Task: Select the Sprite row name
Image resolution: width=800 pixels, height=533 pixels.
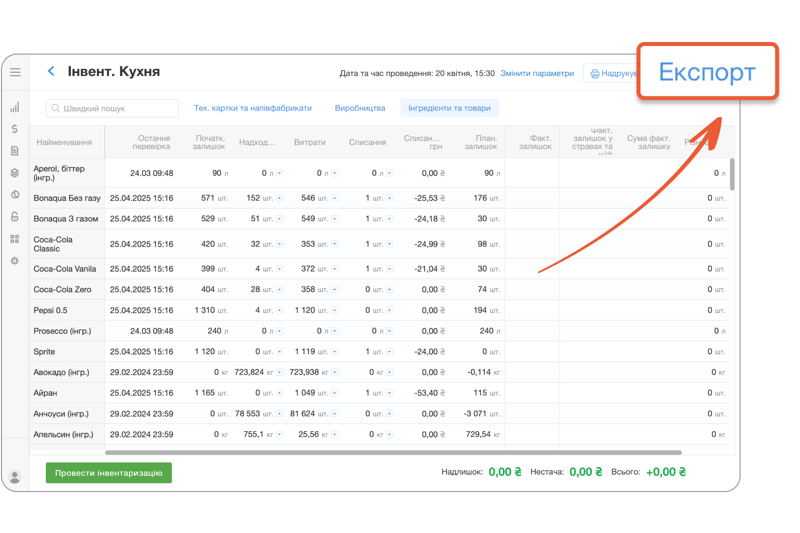Action: (44, 352)
